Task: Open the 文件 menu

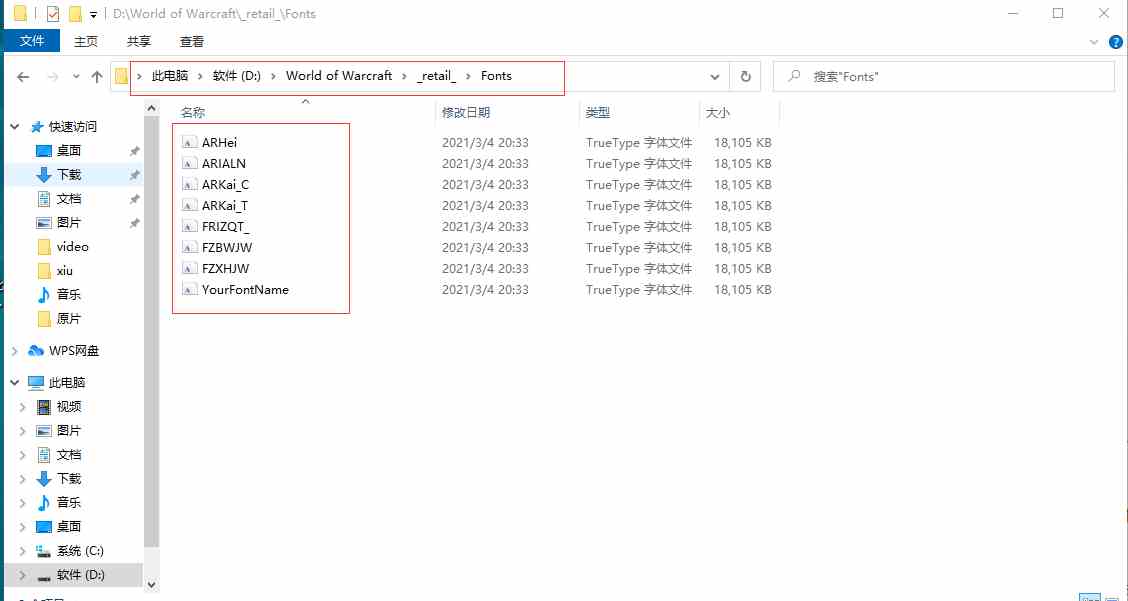Action: [x=32, y=41]
